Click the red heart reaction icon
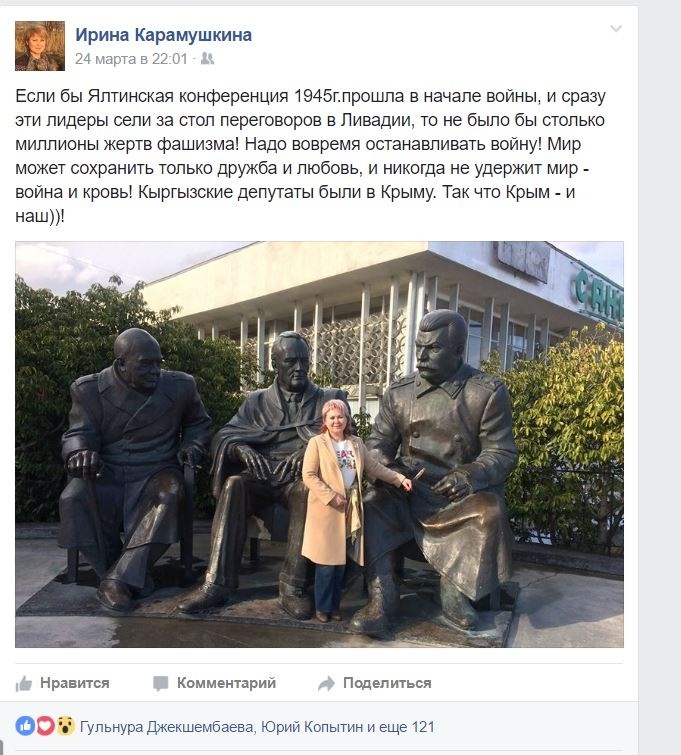The height and width of the screenshot is (755, 681). [x=45, y=725]
